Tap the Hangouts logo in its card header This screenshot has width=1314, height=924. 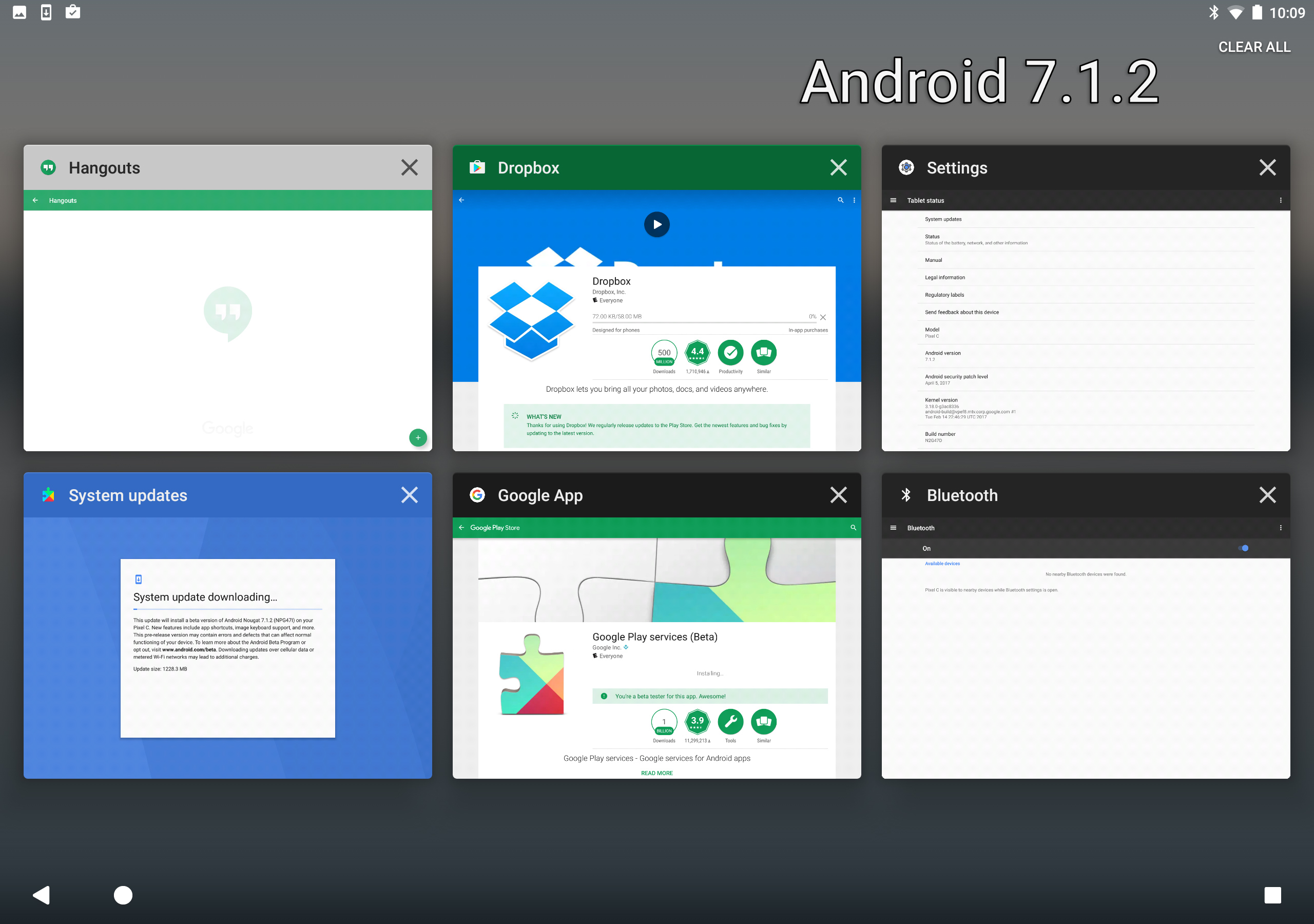[48, 167]
